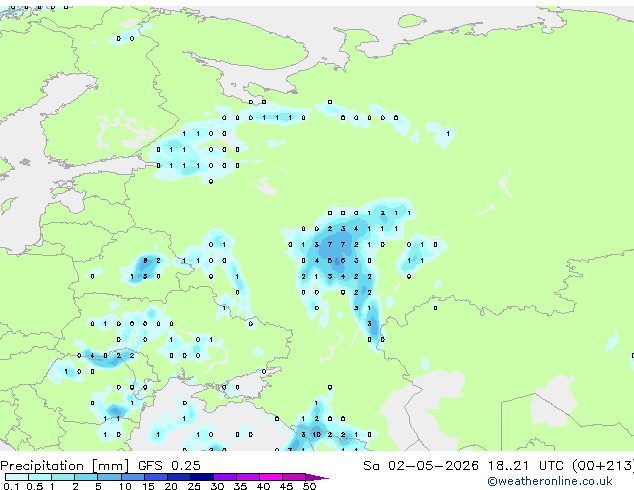The height and width of the screenshot is (490, 634).
Task: Pick the 35–40 mm purple-magenta swatch
Action: [x=247, y=477]
